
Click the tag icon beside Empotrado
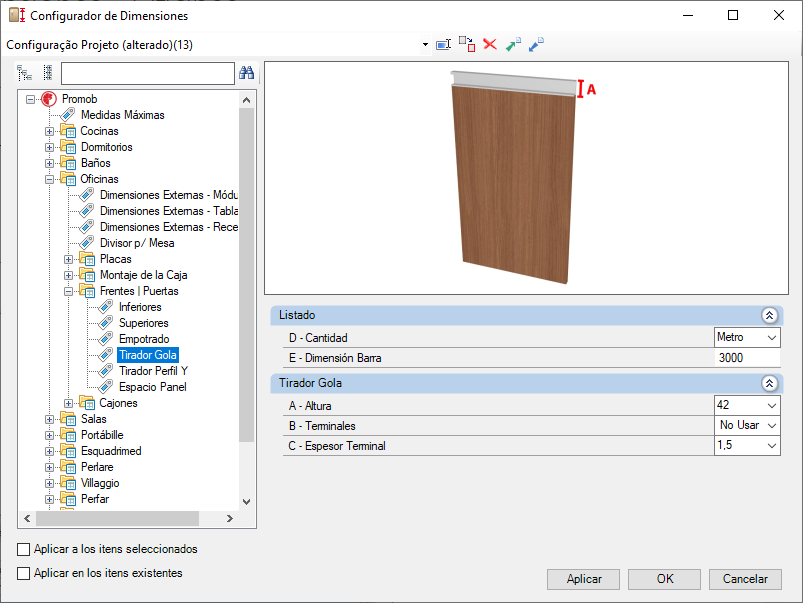pyautogui.click(x=106, y=339)
